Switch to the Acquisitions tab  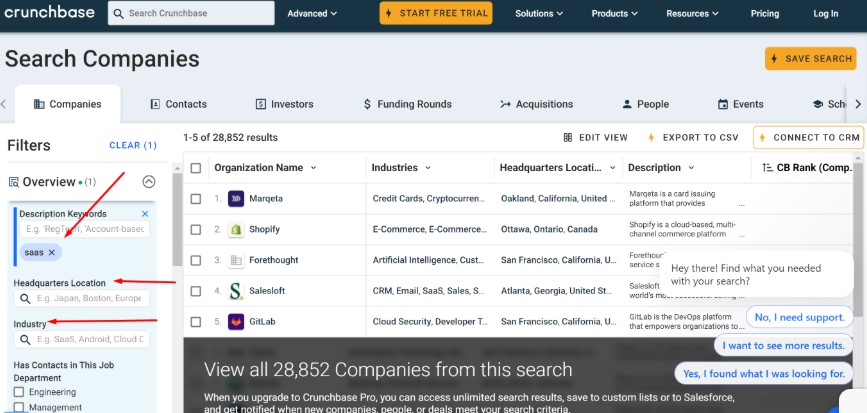[x=536, y=104]
